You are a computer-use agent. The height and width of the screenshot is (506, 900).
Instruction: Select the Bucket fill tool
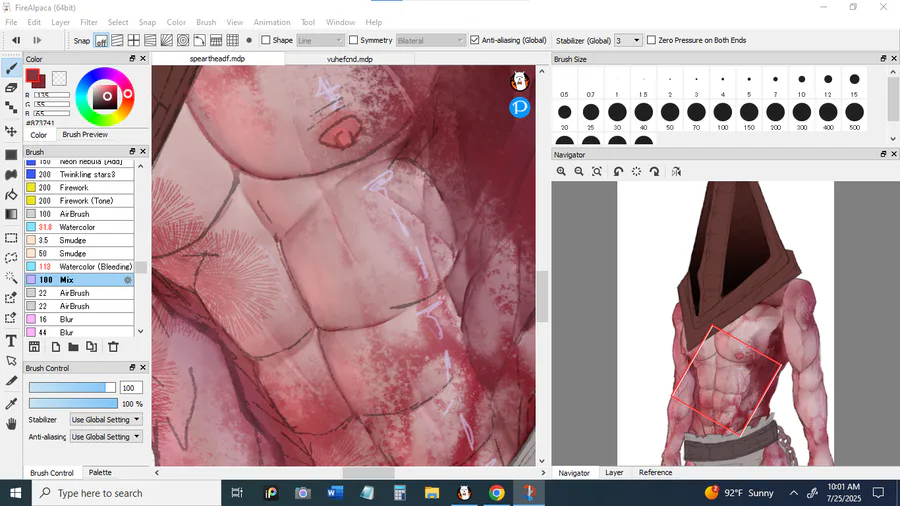pyautogui.click(x=11, y=194)
